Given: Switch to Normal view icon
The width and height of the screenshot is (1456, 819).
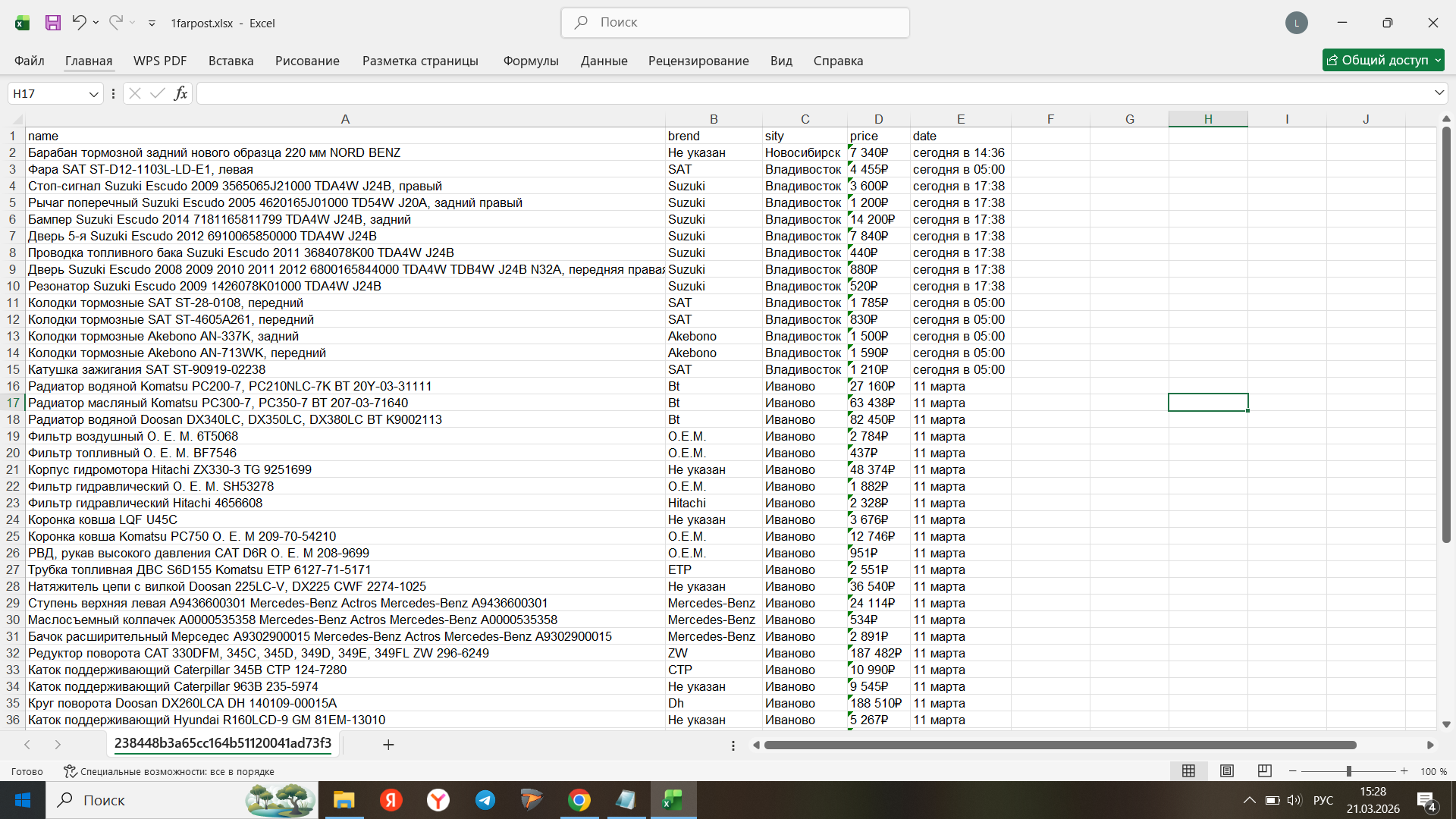Looking at the screenshot, I should 1188,771.
